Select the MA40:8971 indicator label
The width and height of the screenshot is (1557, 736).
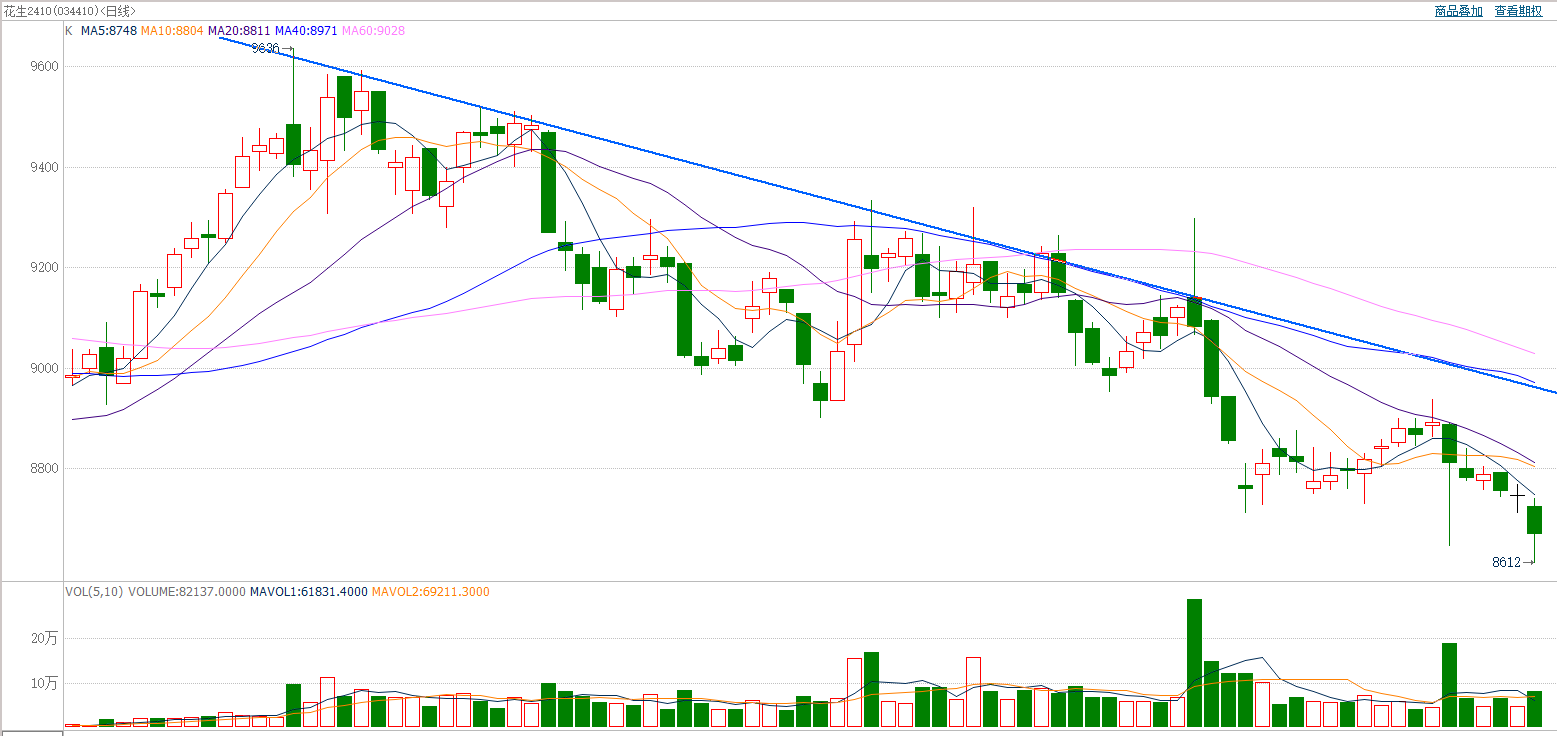(x=306, y=31)
